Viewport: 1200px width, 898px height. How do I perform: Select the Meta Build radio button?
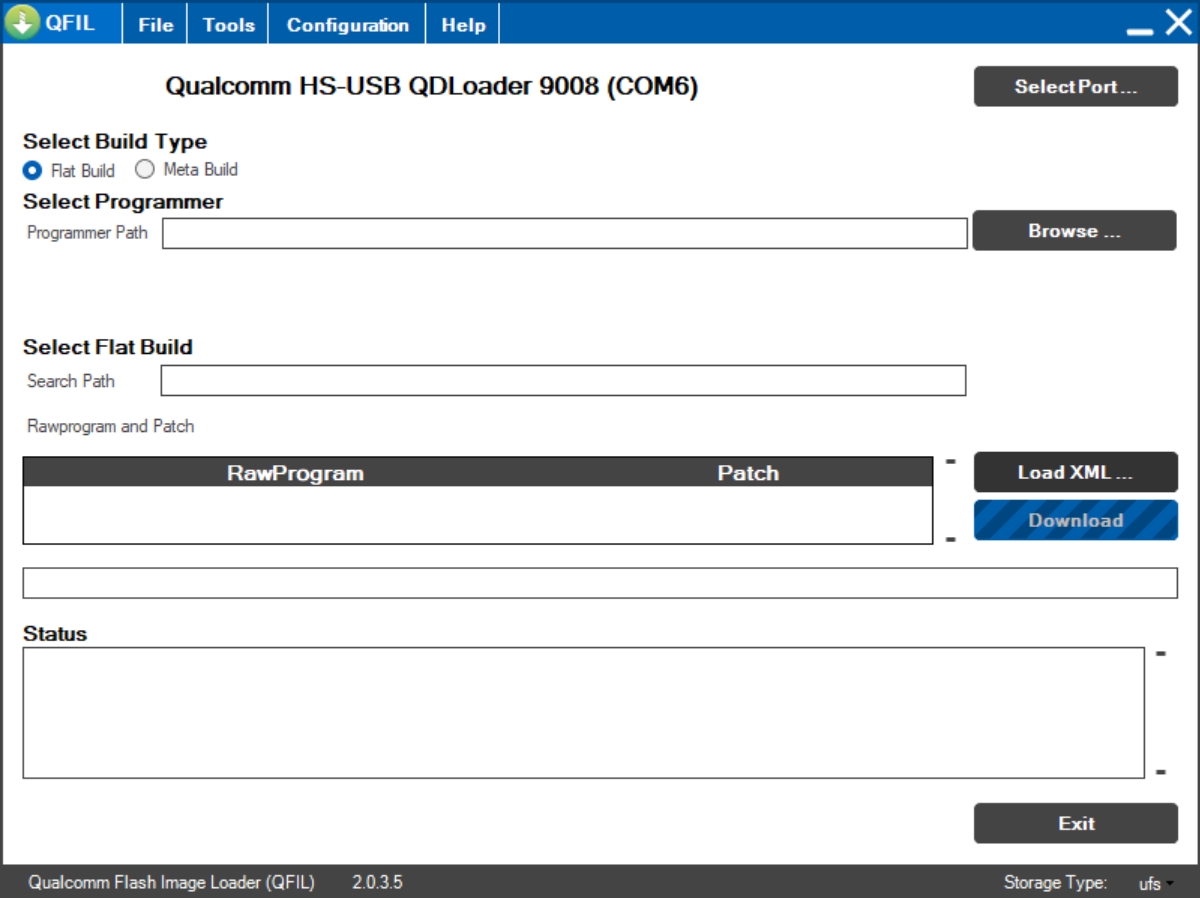coord(145,169)
